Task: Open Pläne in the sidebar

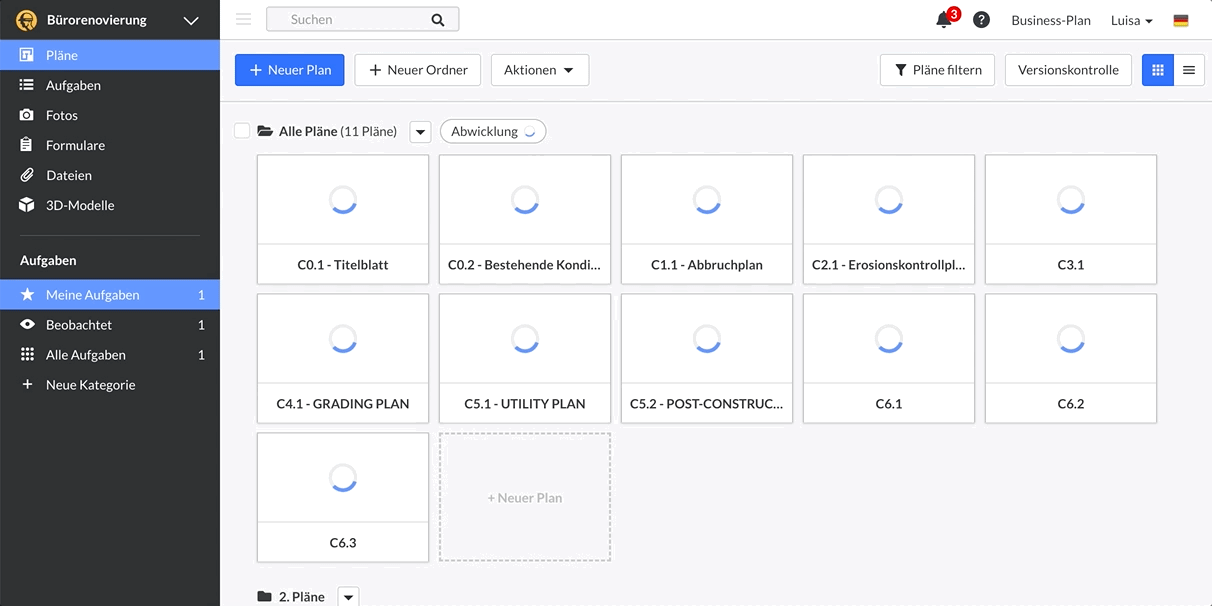Action: click(110, 55)
